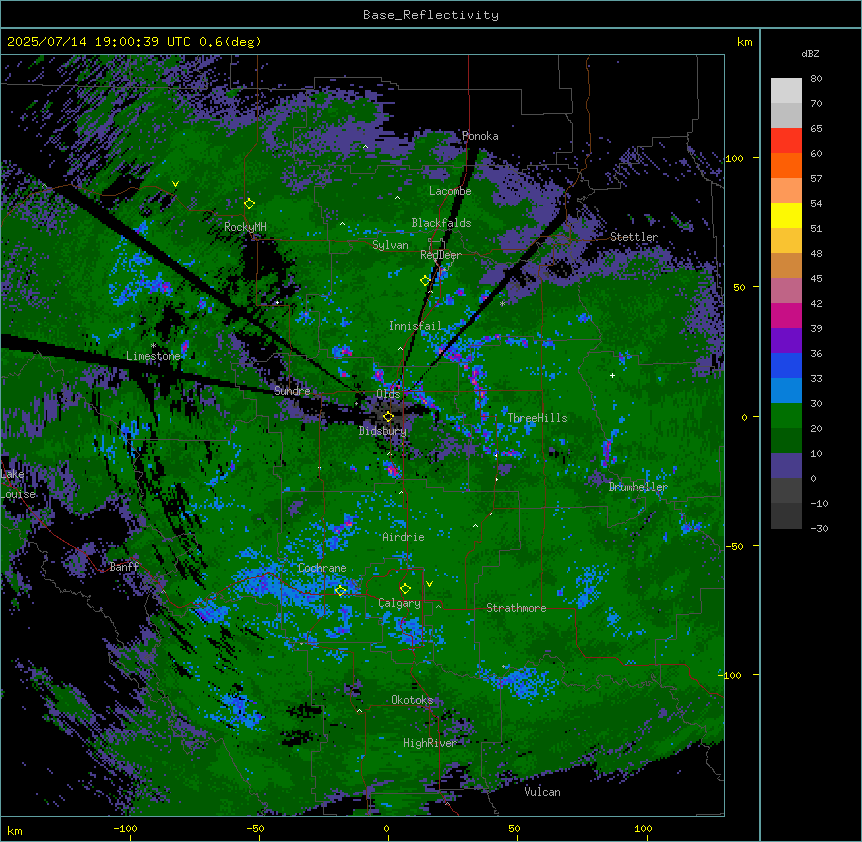
Task: Select the slate purple swatch between 10 and 0
Action: click(786, 466)
